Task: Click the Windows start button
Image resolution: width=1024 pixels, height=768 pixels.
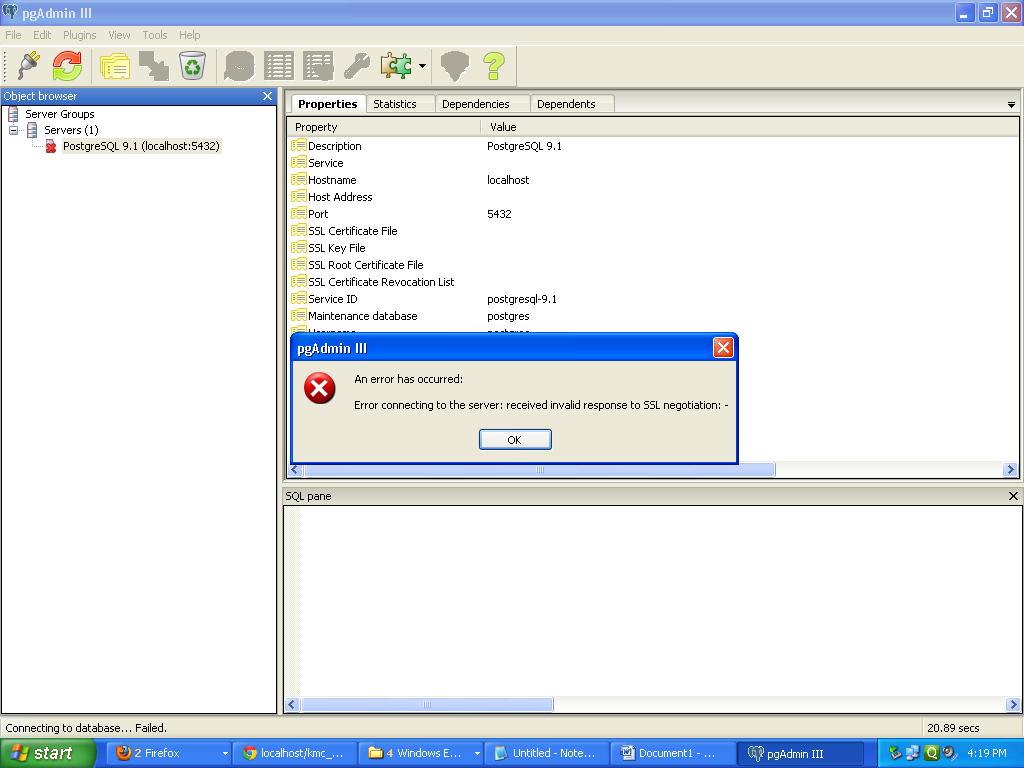Action: (48, 753)
